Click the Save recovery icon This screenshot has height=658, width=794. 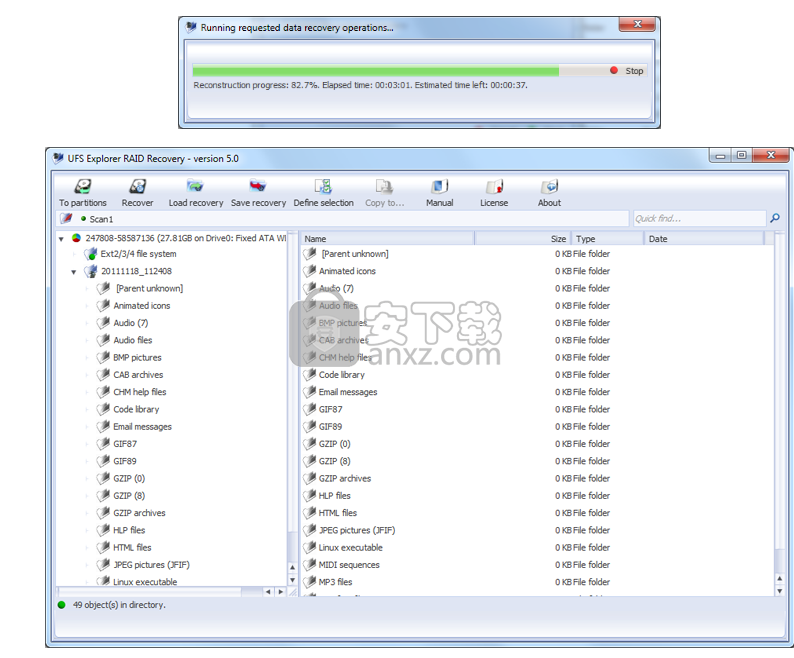[x=258, y=186]
